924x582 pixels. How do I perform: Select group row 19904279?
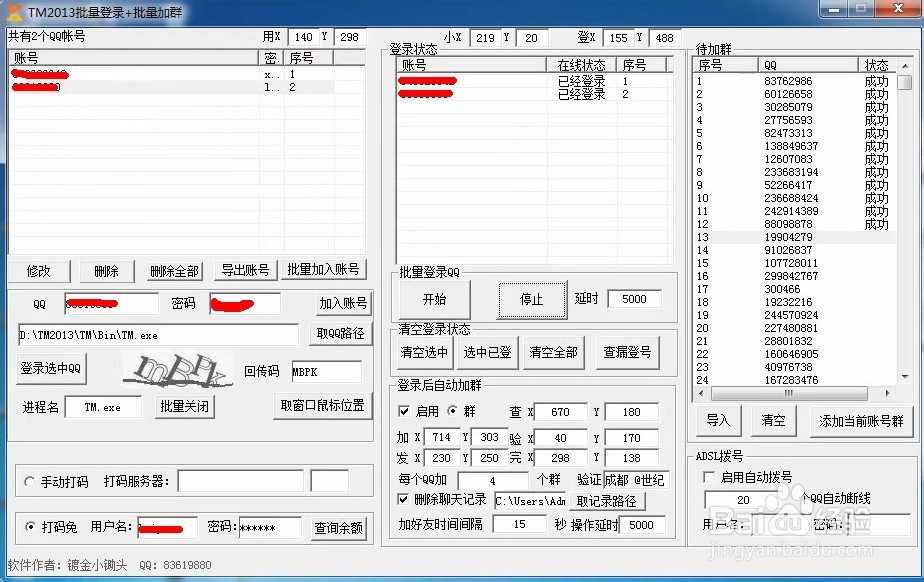794,237
